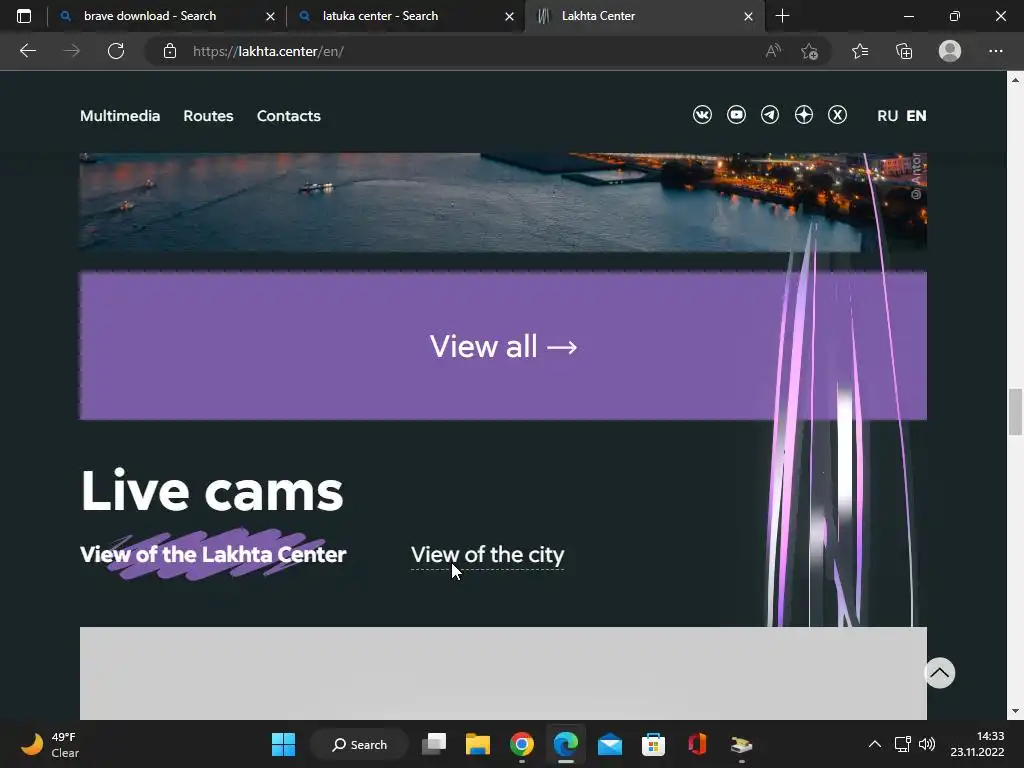Open the Collections panel

coord(904,51)
